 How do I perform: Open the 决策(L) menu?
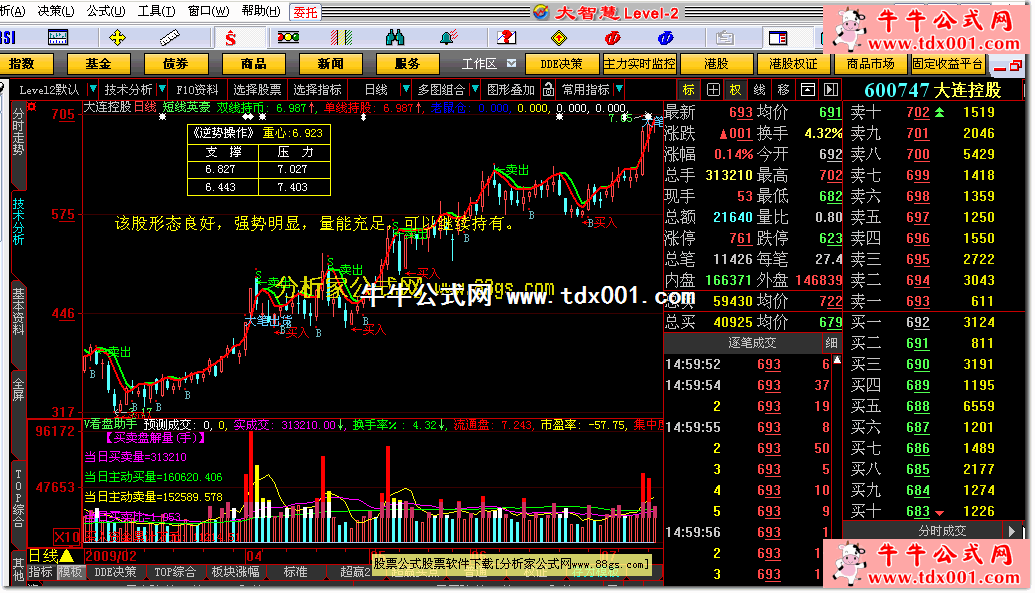pyautogui.click(x=56, y=11)
